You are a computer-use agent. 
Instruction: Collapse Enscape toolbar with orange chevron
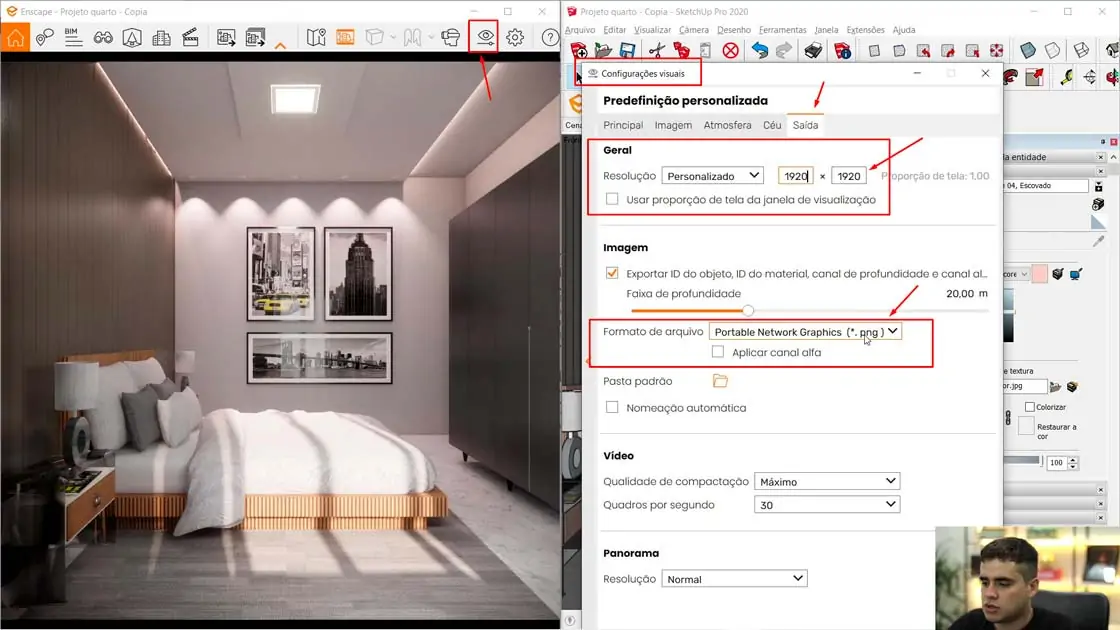coord(280,46)
